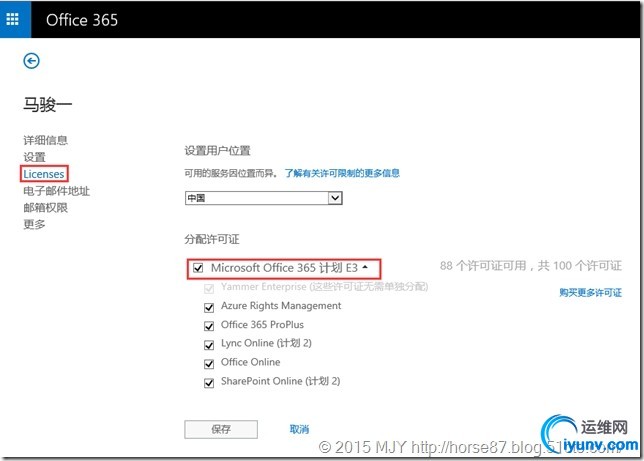Click the back arrow icon
Screen dimensions: 644x461
coord(31,61)
